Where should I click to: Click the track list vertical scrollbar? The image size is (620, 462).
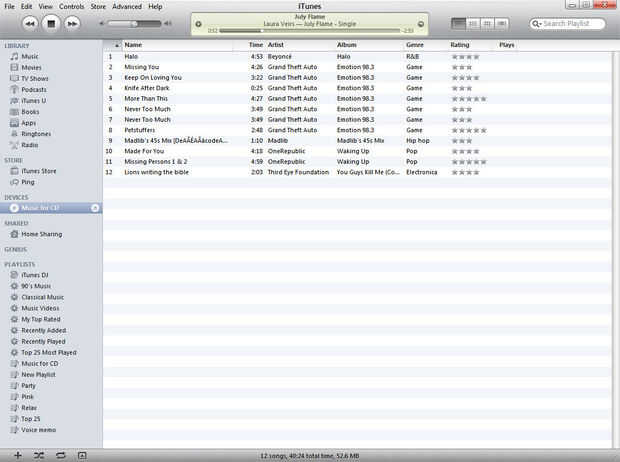[616, 249]
